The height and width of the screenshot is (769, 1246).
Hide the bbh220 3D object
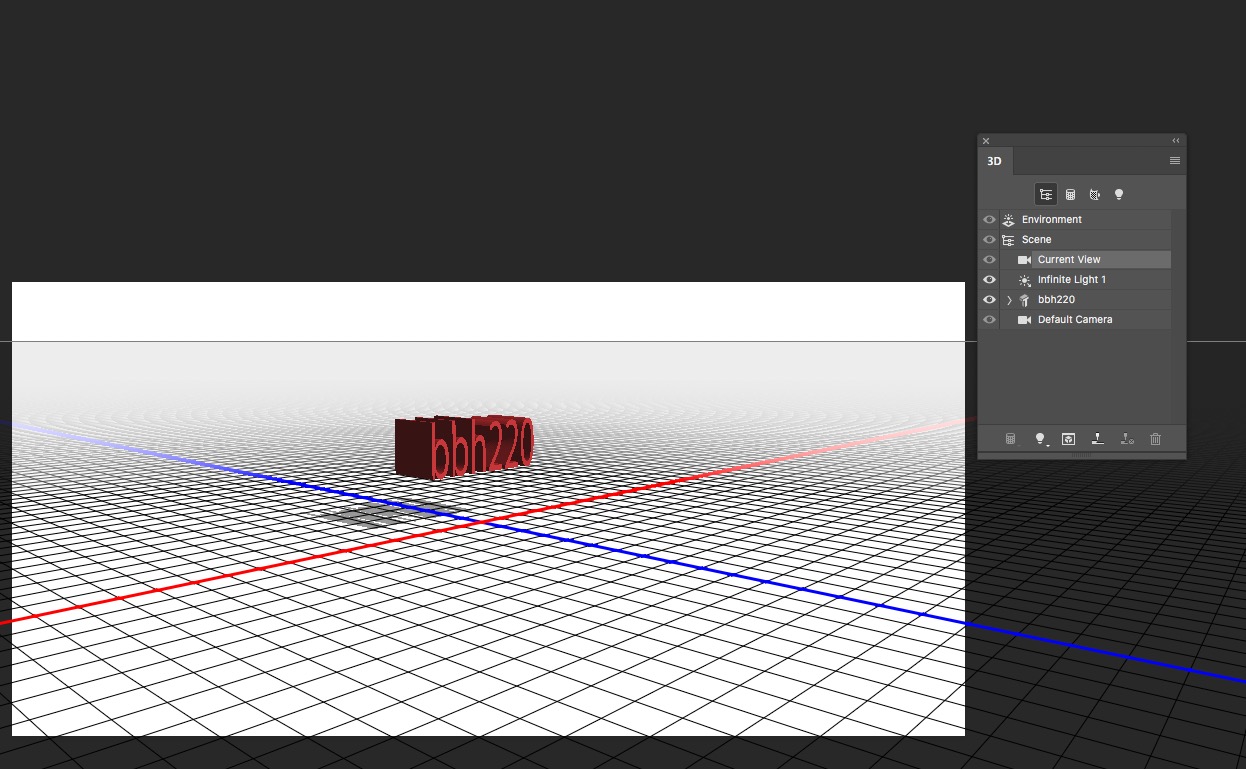(989, 300)
